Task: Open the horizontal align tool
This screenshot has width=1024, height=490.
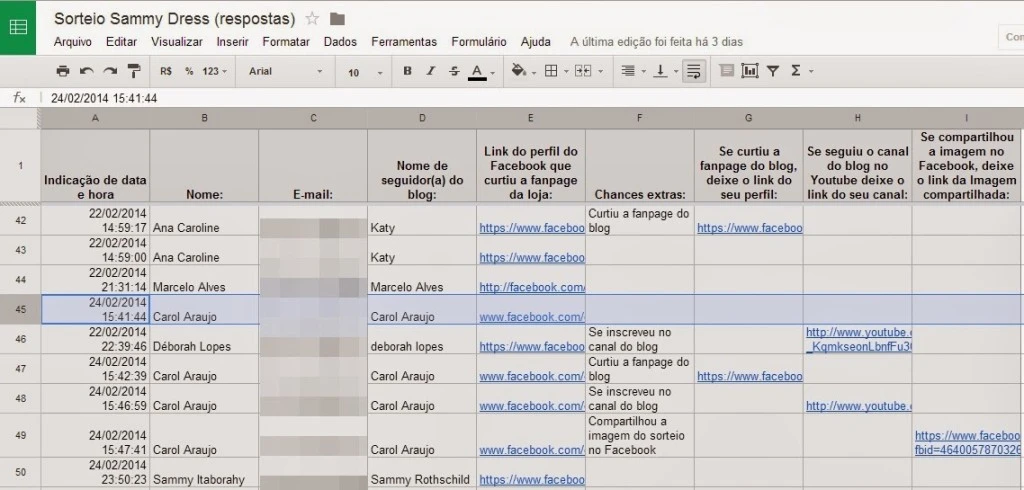Action: tap(628, 71)
